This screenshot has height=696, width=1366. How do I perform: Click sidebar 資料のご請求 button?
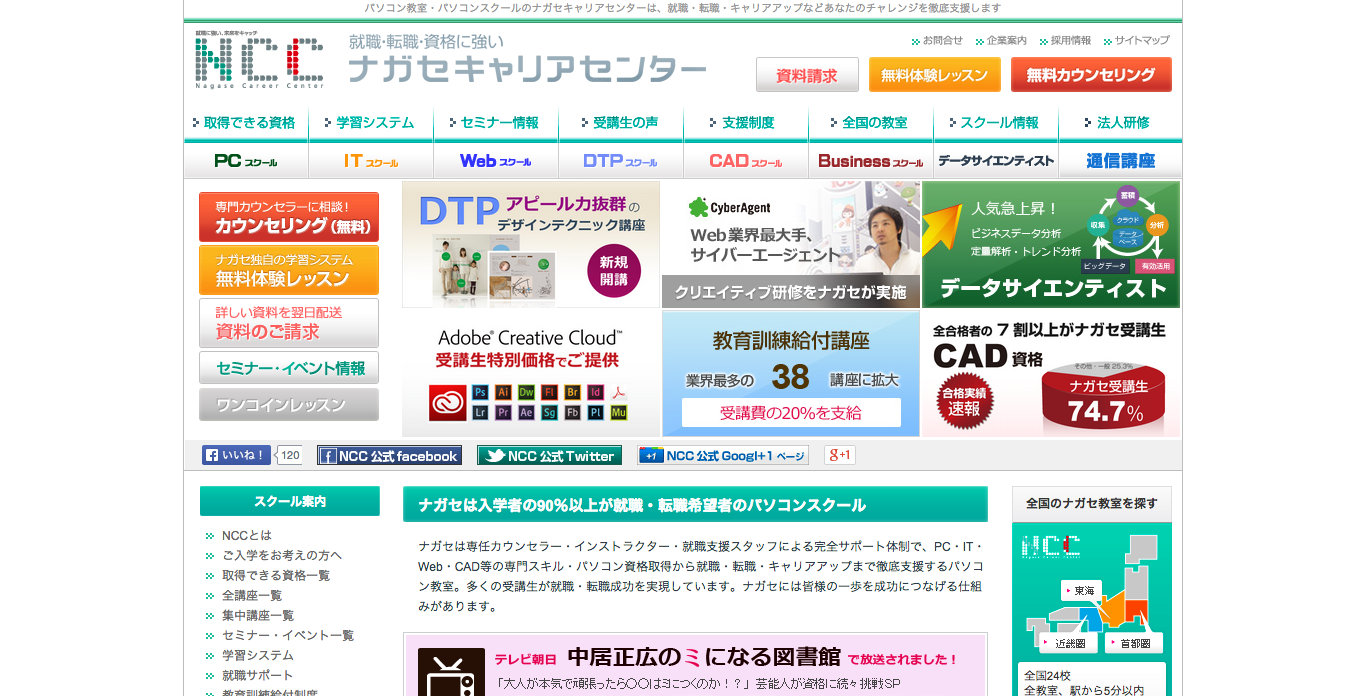click(289, 323)
